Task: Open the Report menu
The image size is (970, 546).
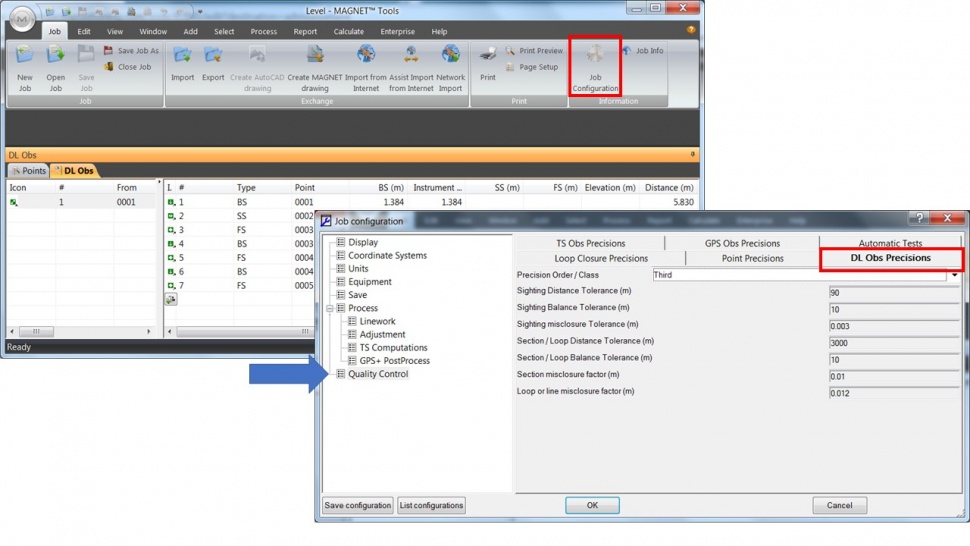Action: coord(305,32)
